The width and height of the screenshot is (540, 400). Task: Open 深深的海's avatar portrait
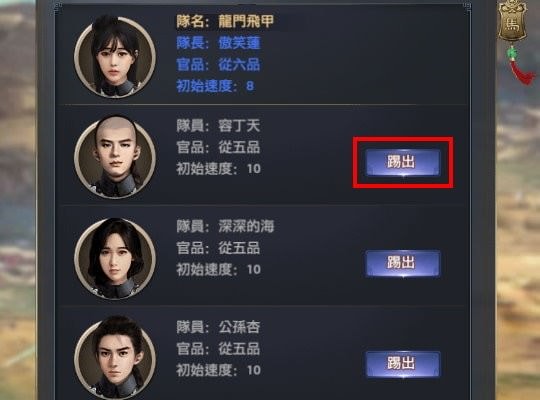pos(115,258)
